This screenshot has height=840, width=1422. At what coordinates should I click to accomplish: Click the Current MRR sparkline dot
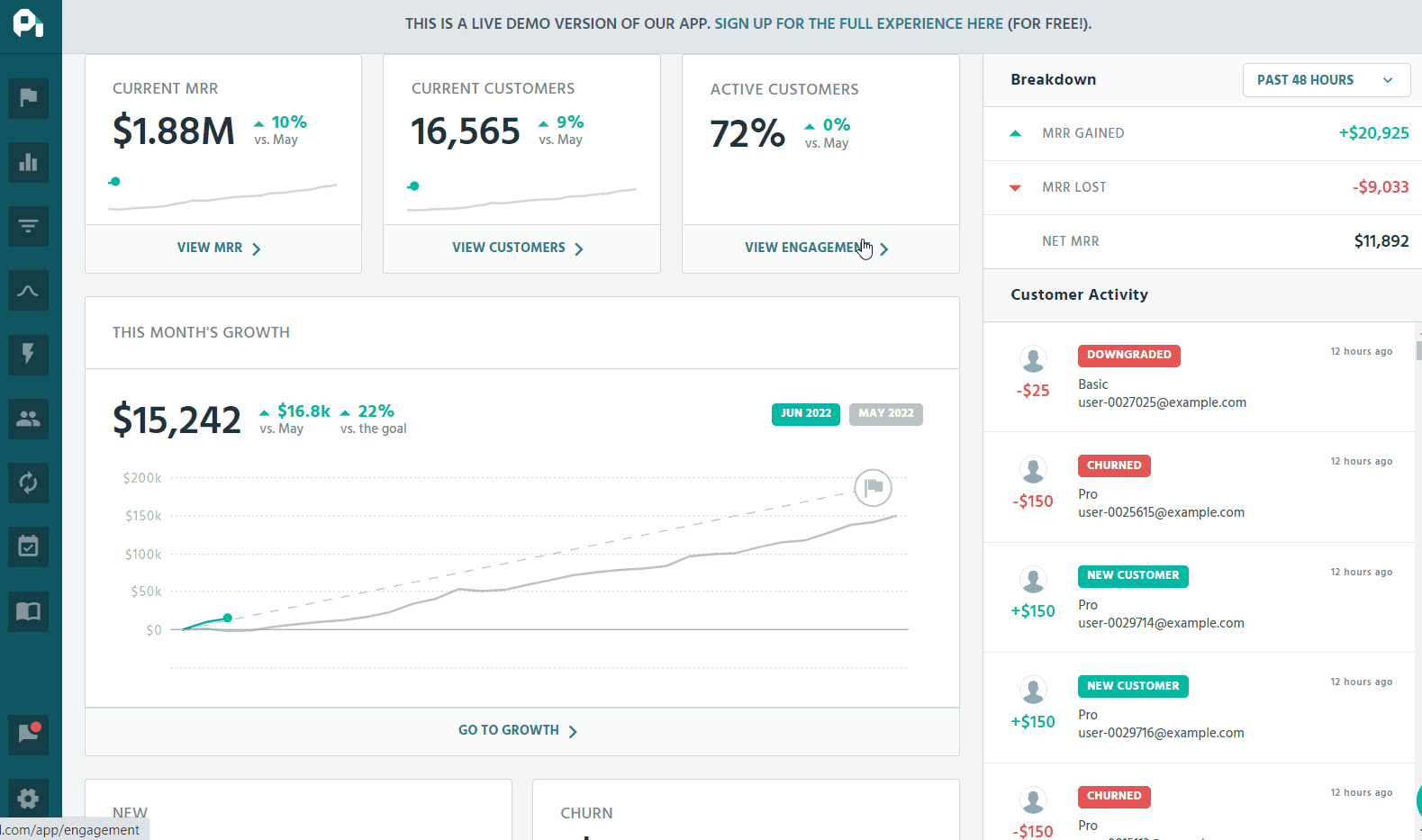(115, 181)
